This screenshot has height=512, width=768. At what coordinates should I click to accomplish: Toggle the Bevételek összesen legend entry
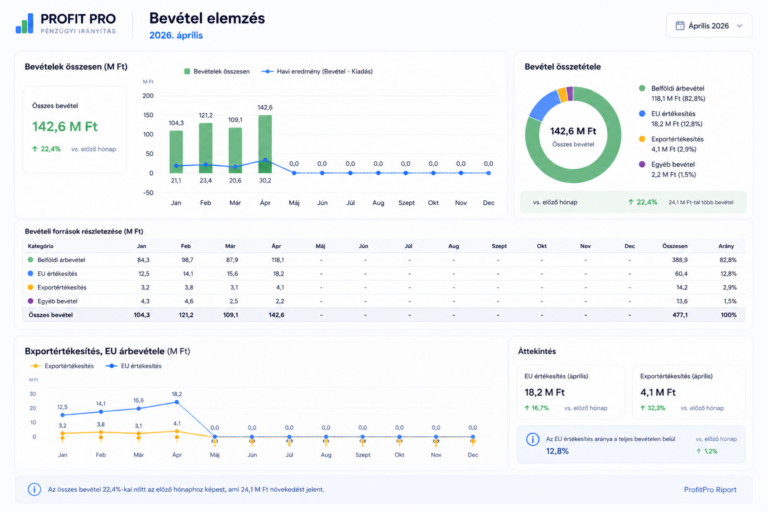click(216, 72)
